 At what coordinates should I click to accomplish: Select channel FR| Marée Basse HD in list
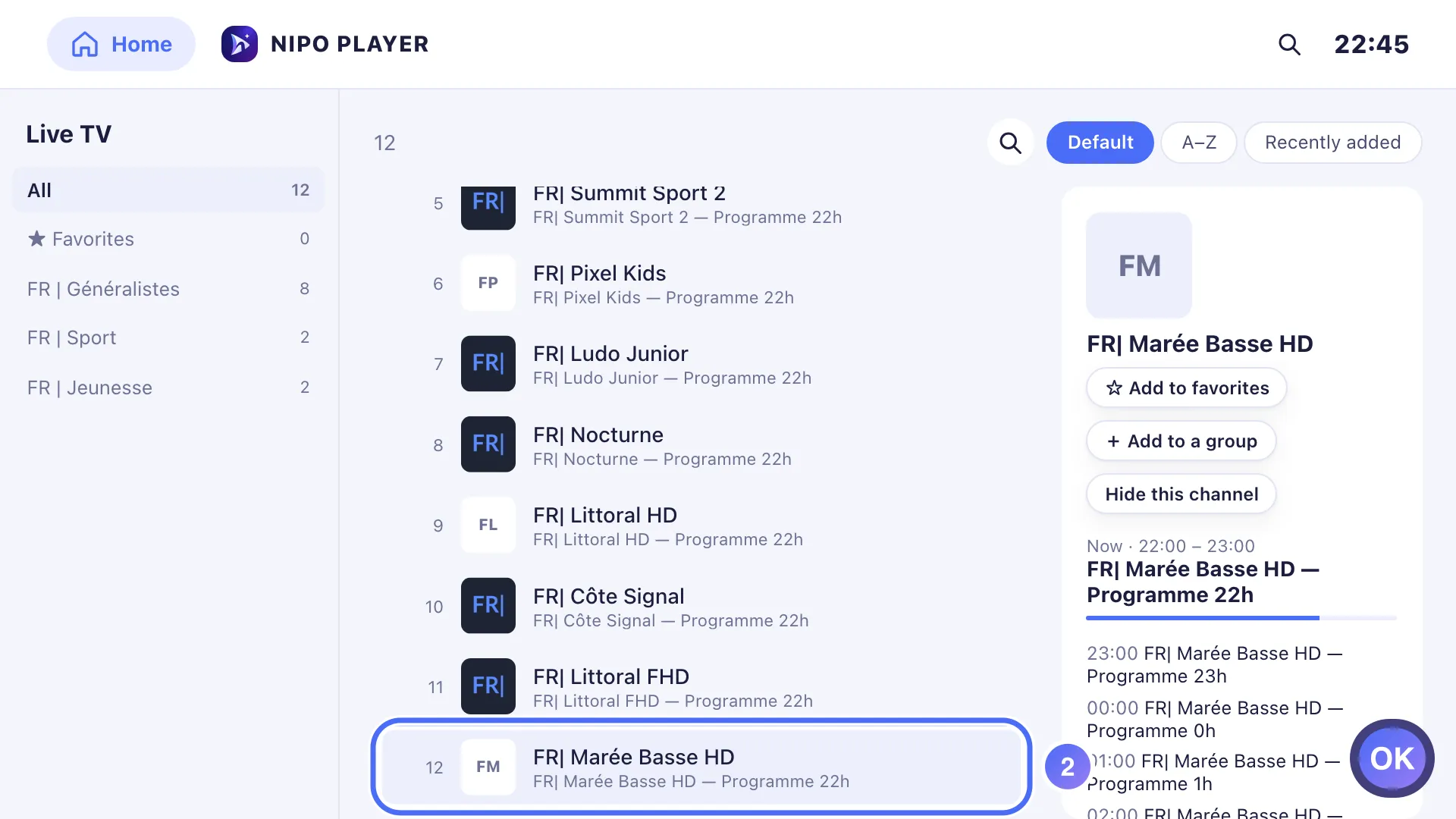[x=701, y=767]
